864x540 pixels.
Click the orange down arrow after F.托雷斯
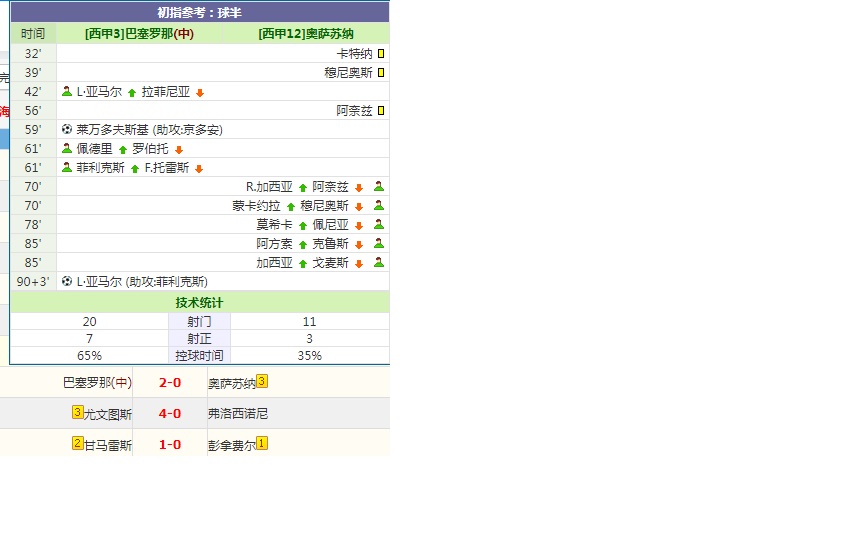tap(199, 169)
